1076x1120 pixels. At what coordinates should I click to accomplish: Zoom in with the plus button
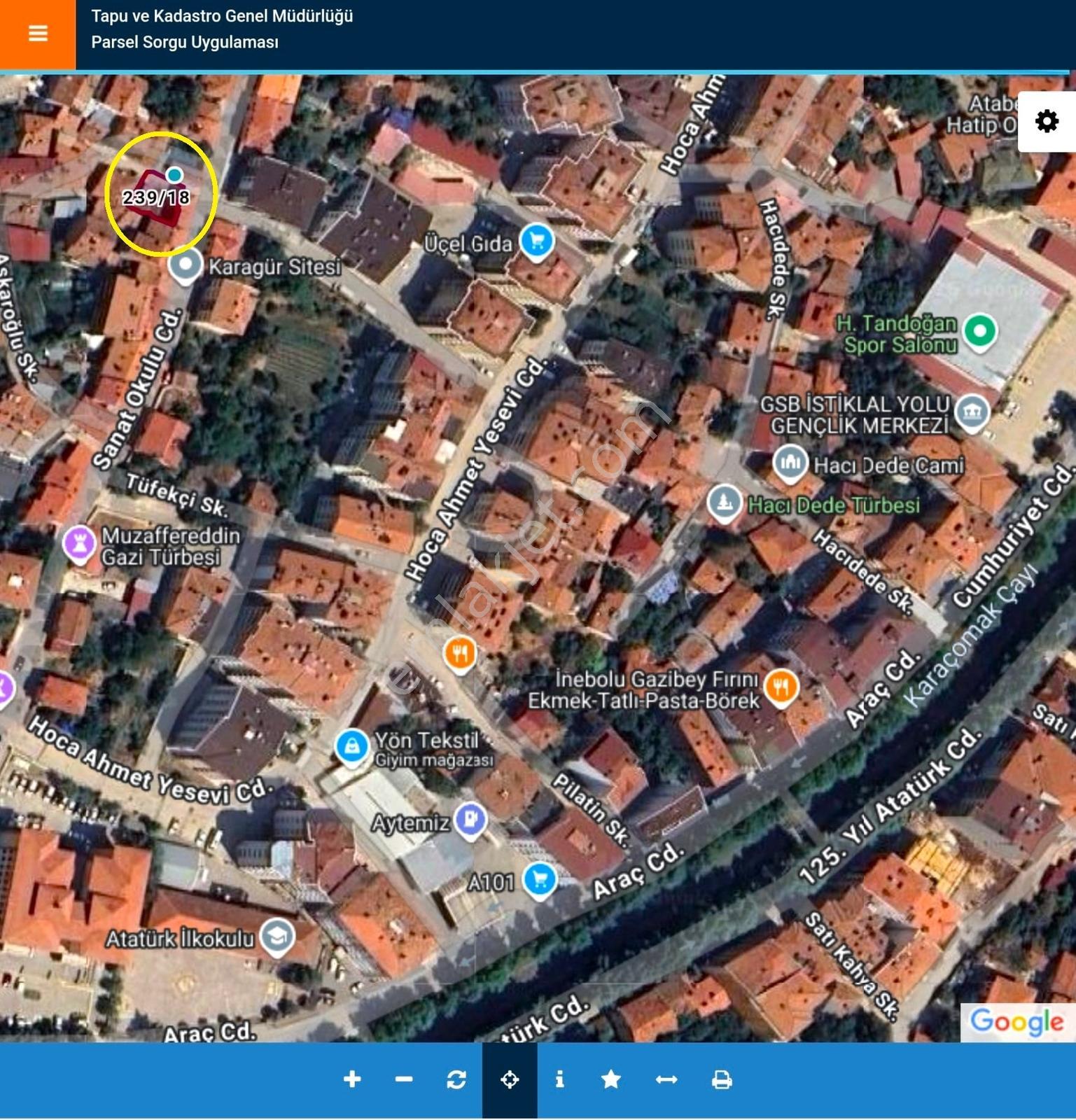coord(352,1079)
